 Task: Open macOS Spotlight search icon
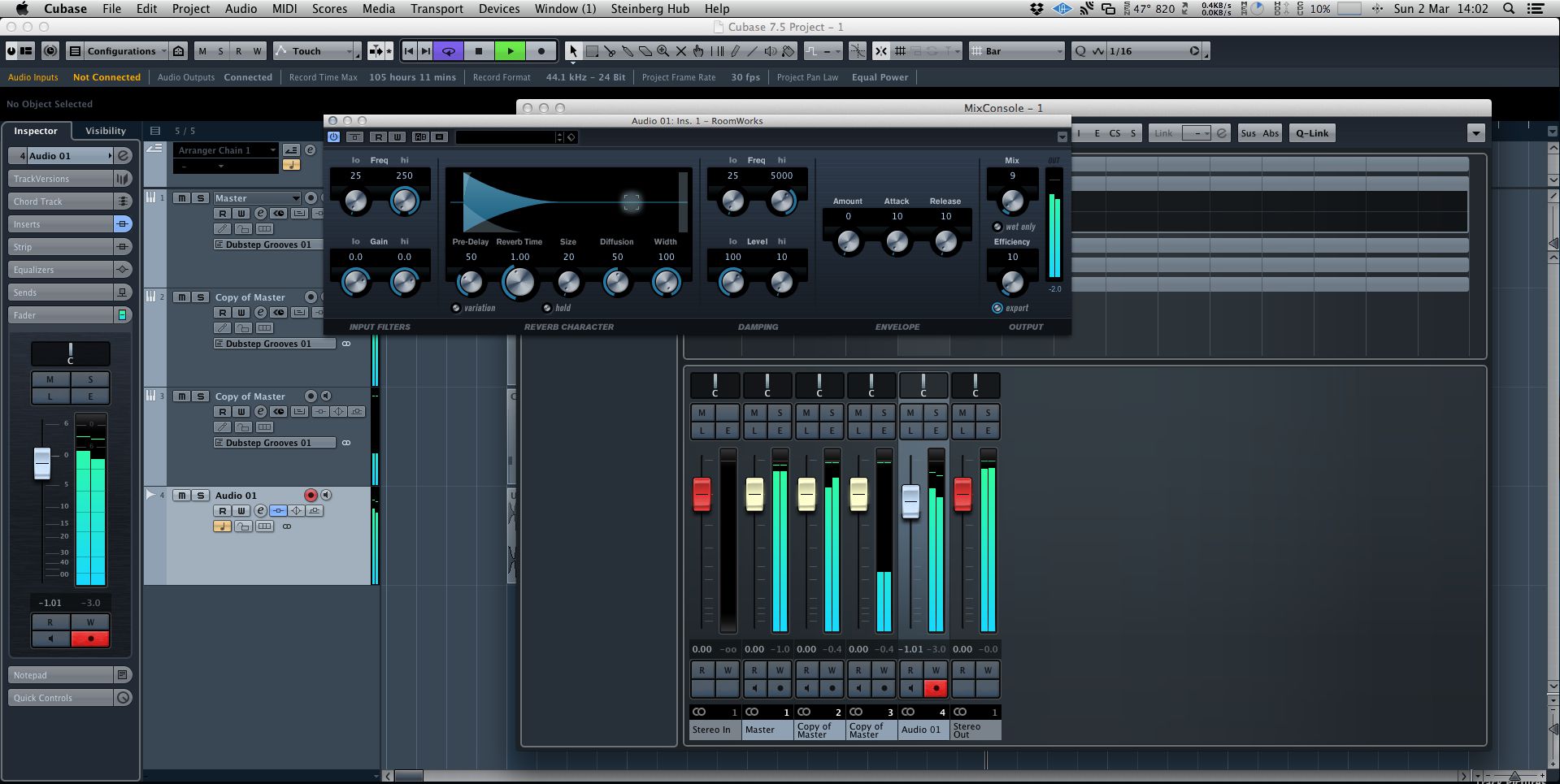coord(1509,8)
